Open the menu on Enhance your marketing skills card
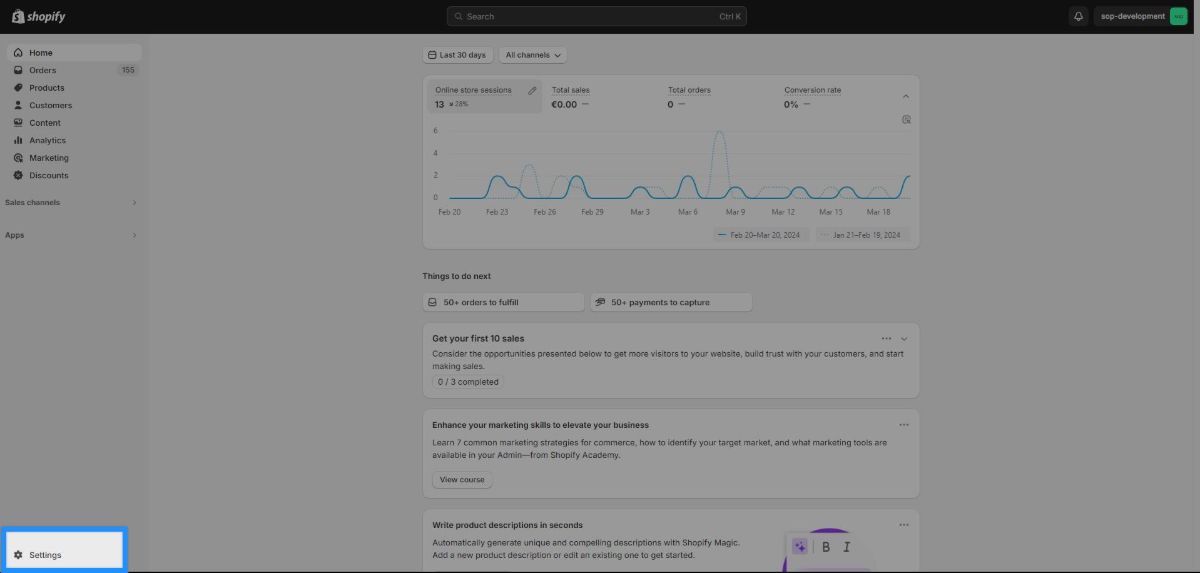Viewport: 1200px width, 573px height. [904, 425]
